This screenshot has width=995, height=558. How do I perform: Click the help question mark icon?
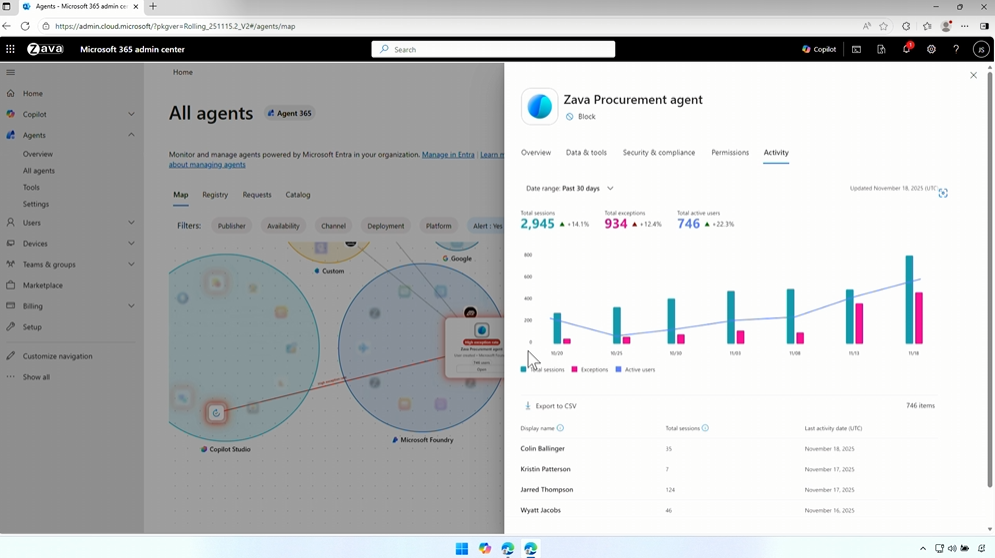click(x=956, y=49)
